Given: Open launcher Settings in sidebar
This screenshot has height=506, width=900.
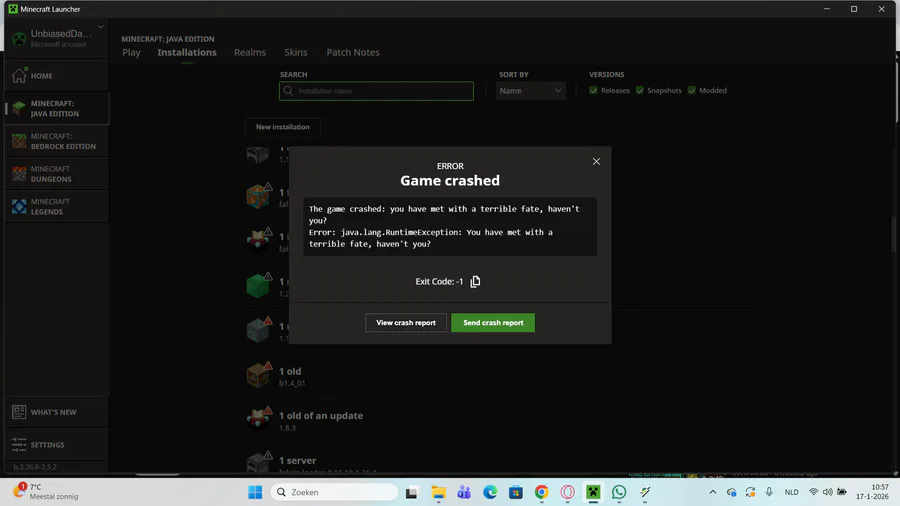Looking at the screenshot, I should pyautogui.click(x=56, y=445).
